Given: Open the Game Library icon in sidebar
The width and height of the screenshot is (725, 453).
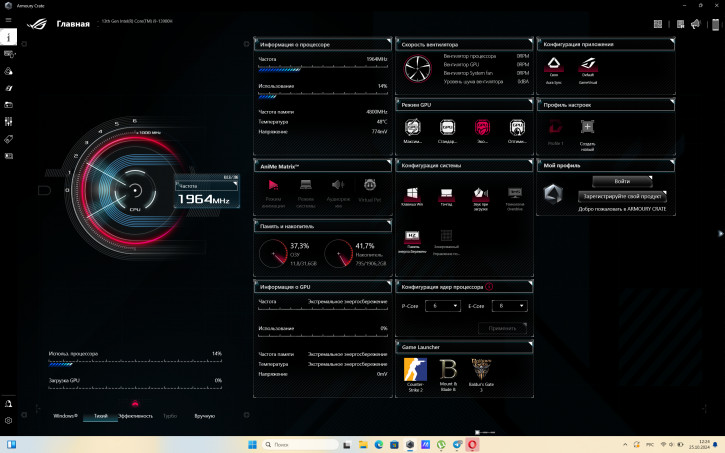Looking at the screenshot, I should pyautogui.click(x=8, y=105).
